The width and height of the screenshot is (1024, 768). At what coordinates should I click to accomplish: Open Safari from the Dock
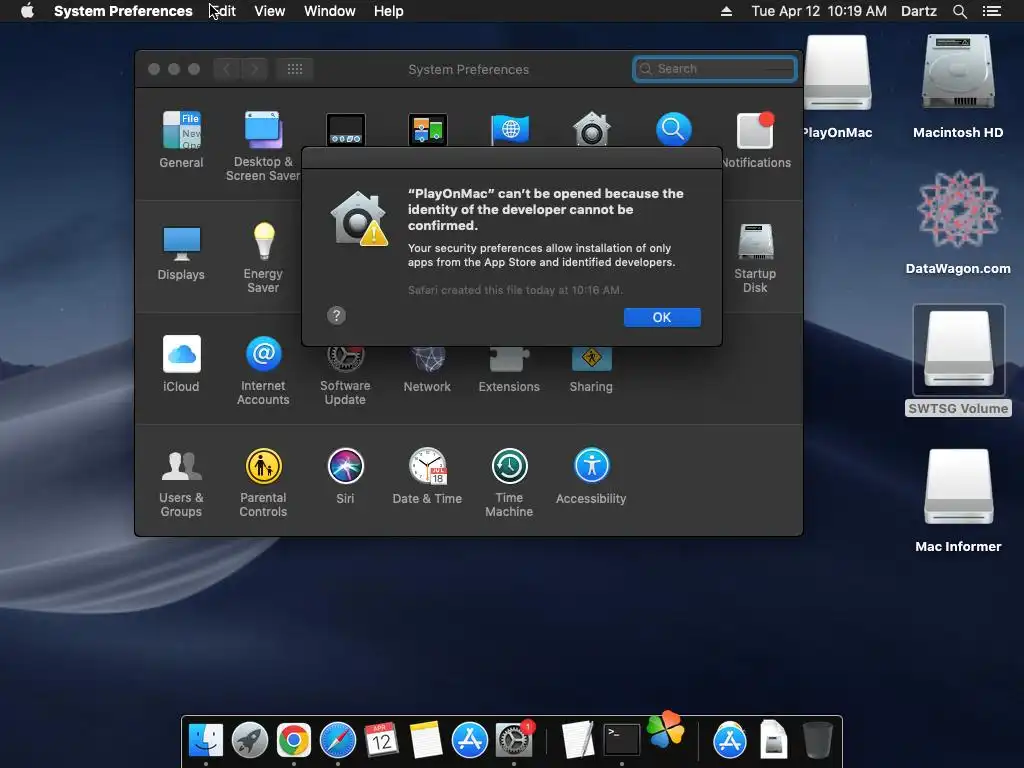338,741
